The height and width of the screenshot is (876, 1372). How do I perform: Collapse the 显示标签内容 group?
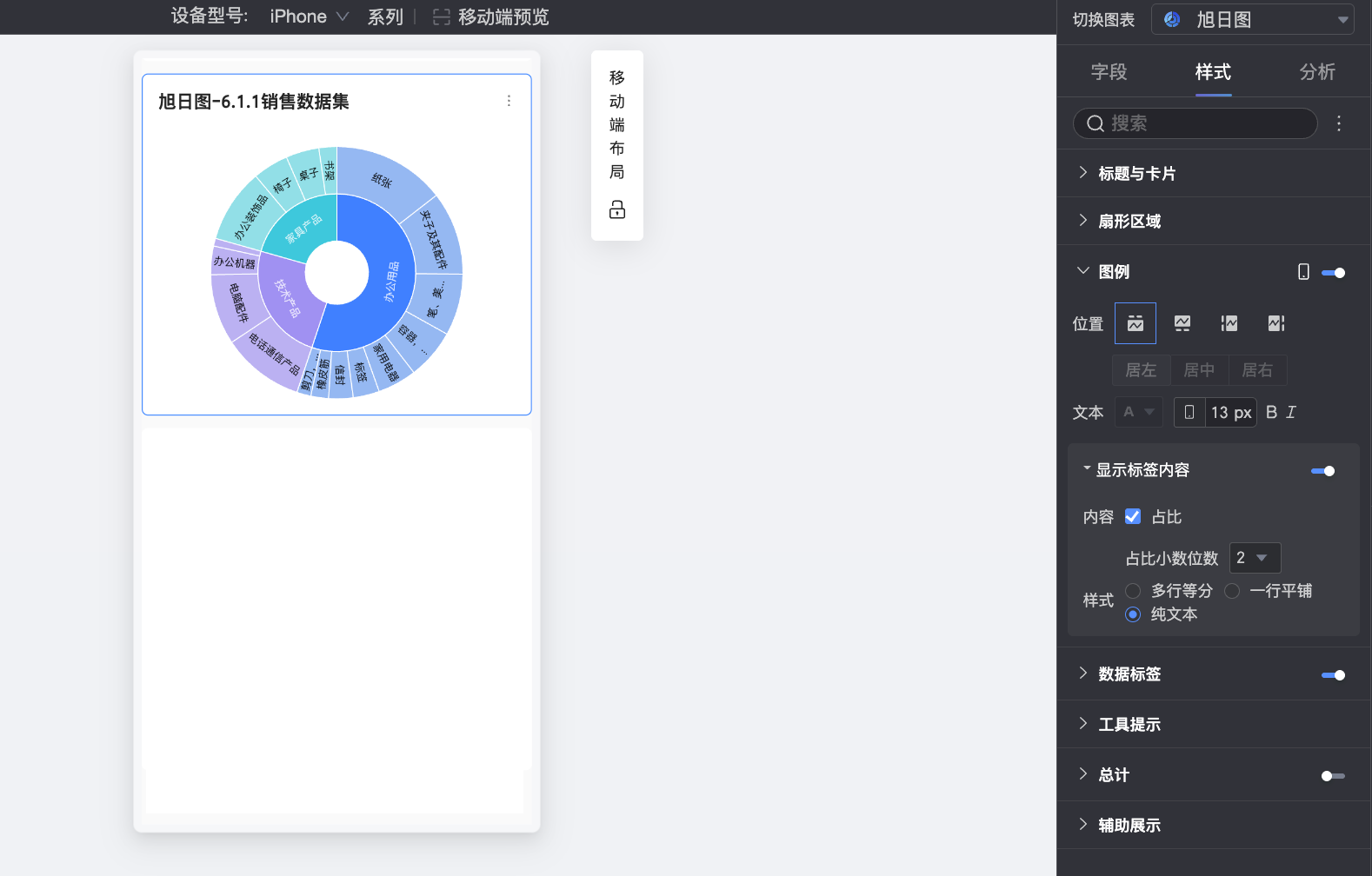(1087, 468)
